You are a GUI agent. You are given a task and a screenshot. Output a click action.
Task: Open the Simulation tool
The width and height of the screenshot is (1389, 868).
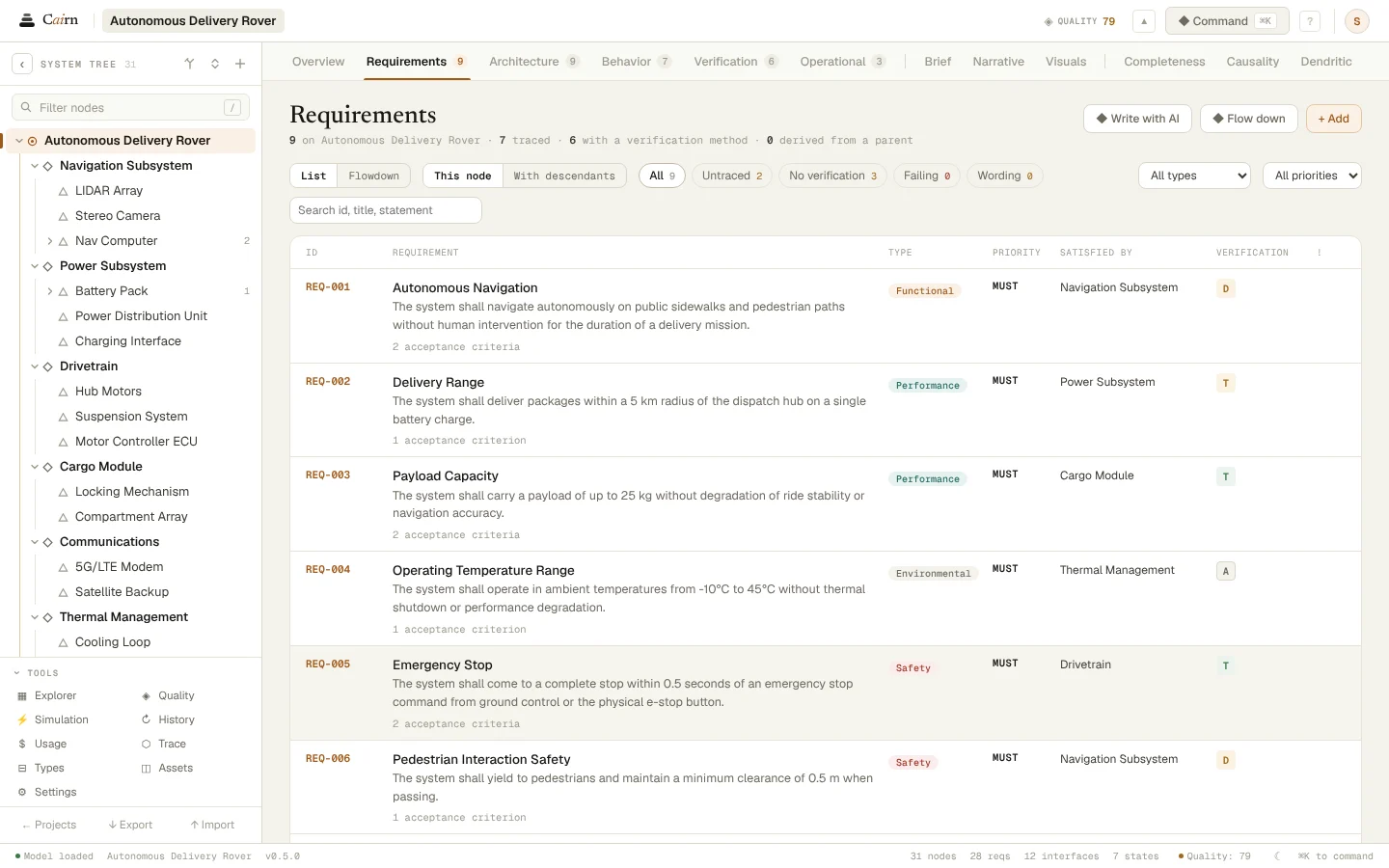(61, 719)
